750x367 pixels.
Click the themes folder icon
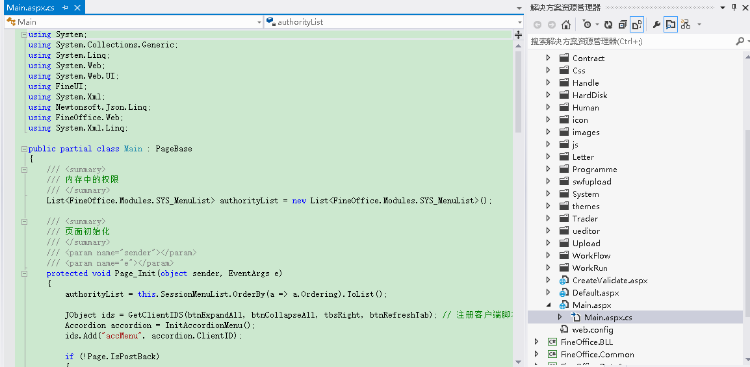coord(563,206)
